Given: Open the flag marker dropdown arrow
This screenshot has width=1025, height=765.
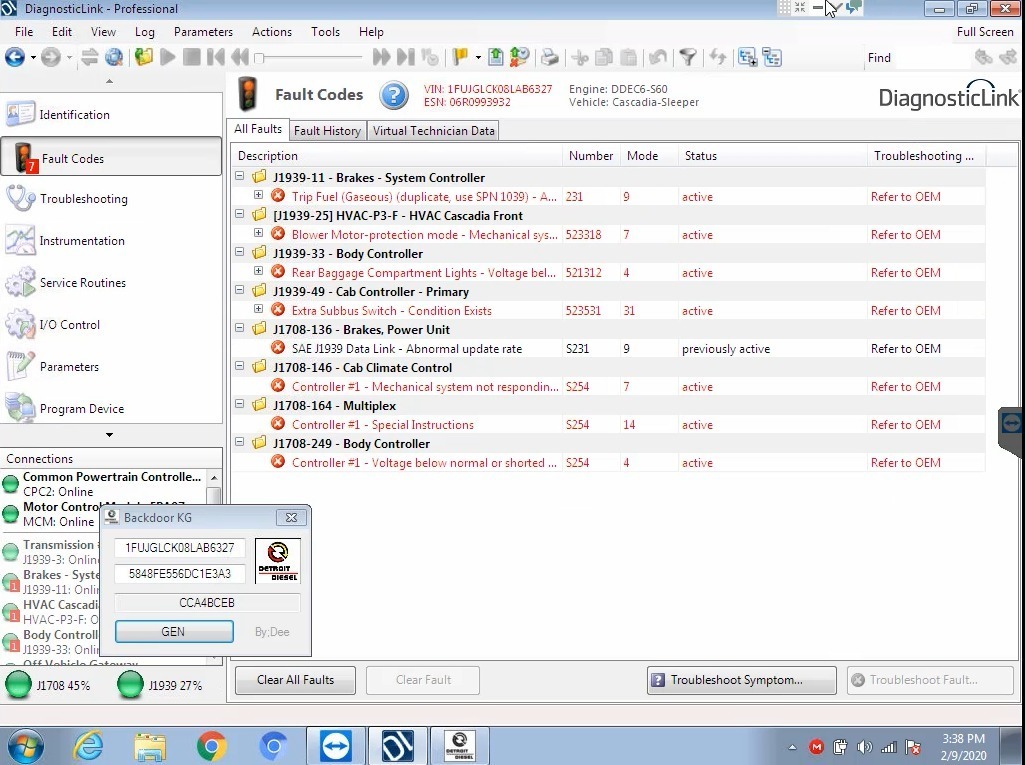Looking at the screenshot, I should pyautogui.click(x=478, y=58).
